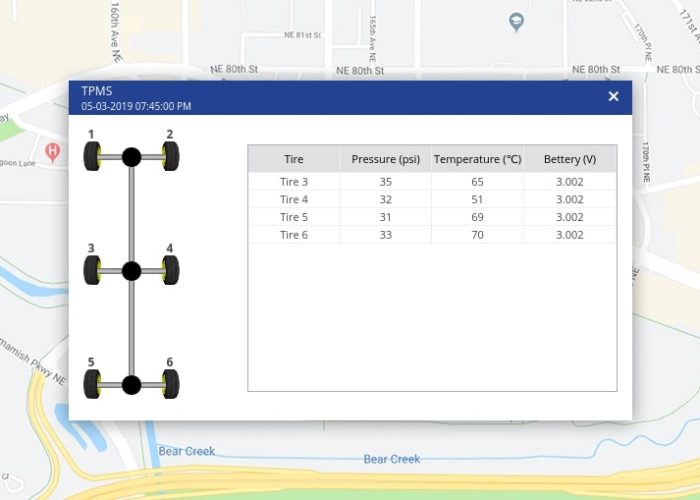Click the hospital marker on the map

point(53,152)
